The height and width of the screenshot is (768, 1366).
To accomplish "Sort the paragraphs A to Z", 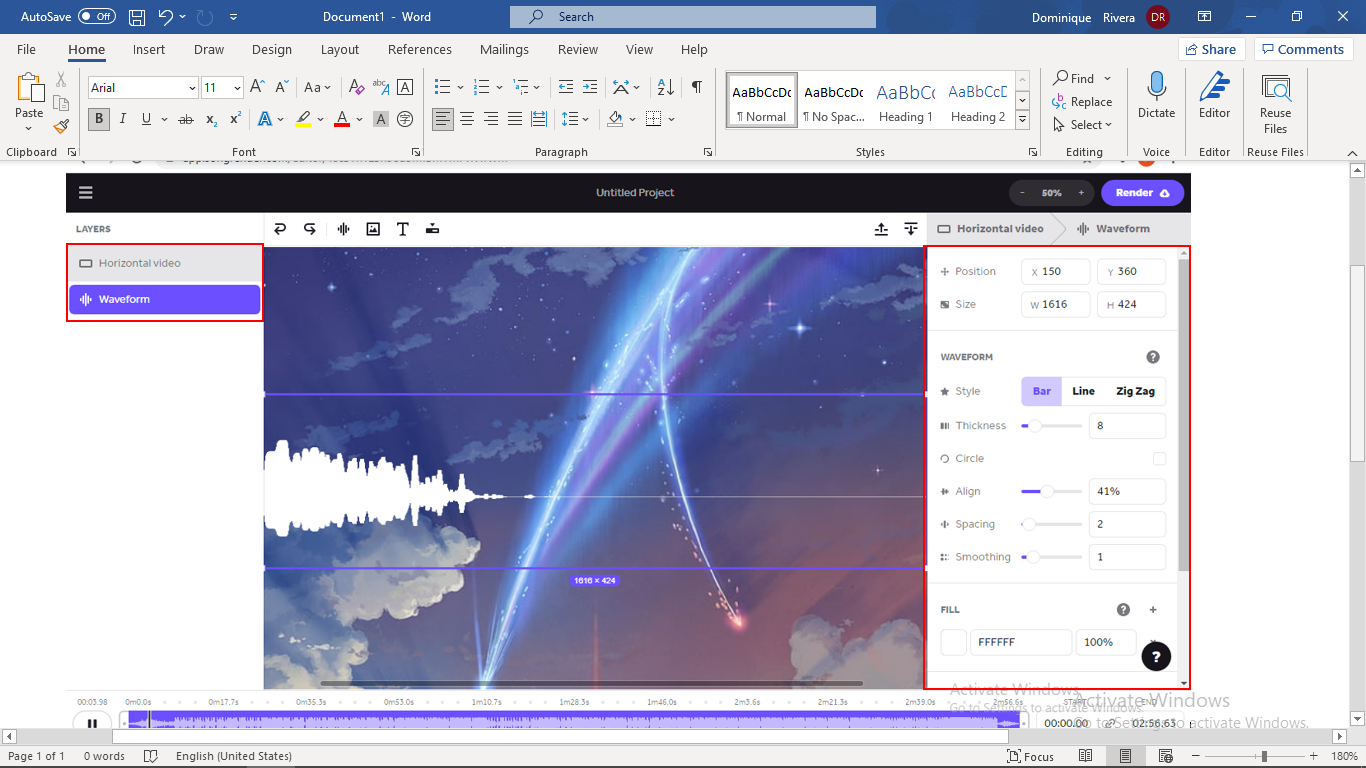I will [668, 88].
